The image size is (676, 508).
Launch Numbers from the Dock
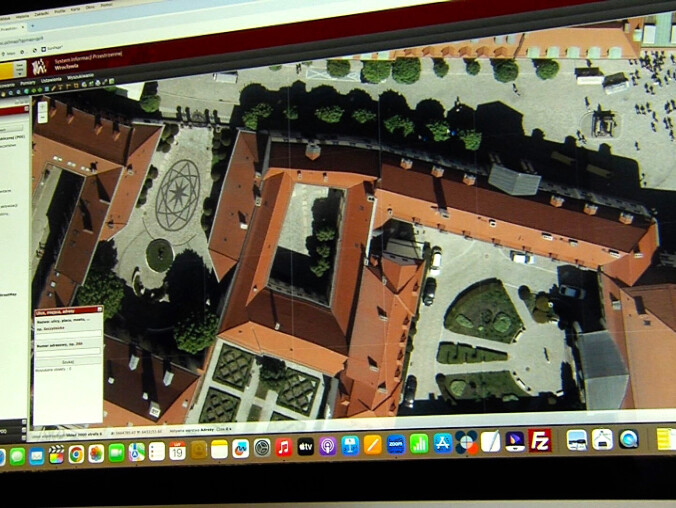419,444
